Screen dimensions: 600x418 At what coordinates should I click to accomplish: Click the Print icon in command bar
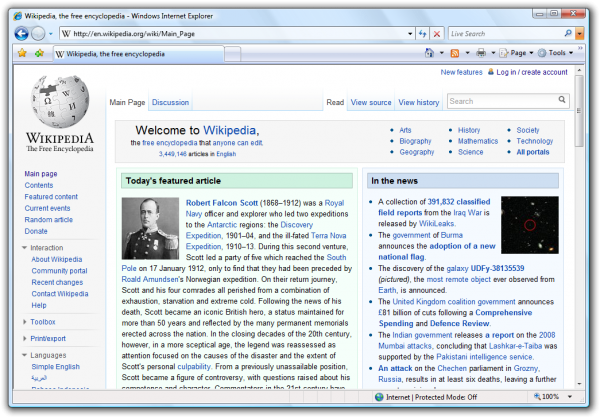point(481,53)
